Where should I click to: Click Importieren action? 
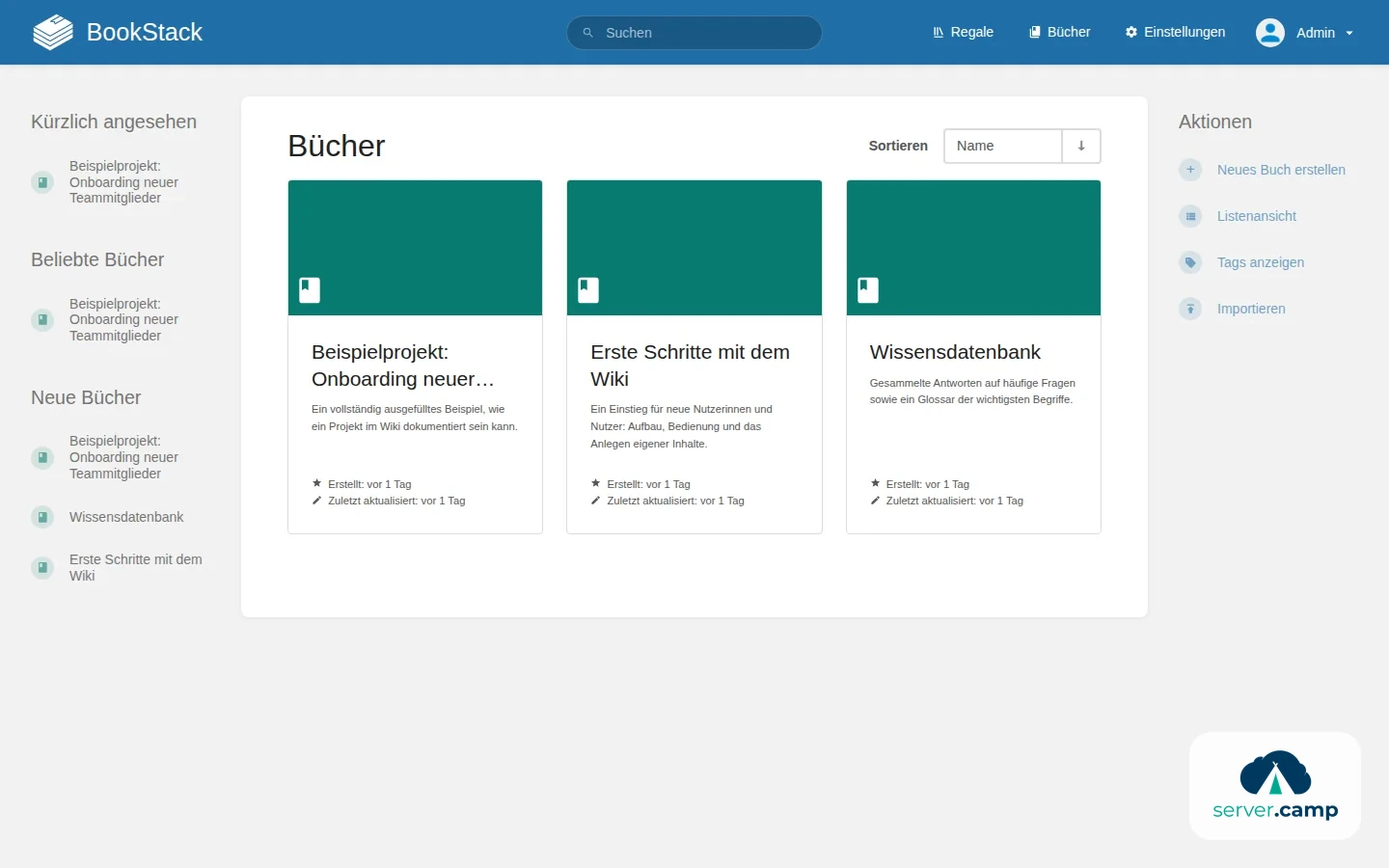[1251, 309]
